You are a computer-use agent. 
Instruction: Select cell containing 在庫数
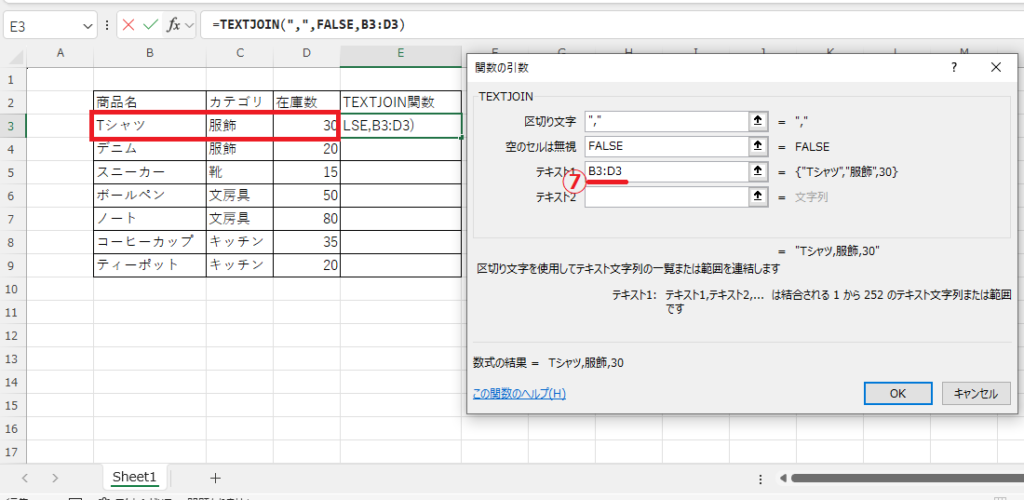coord(307,102)
